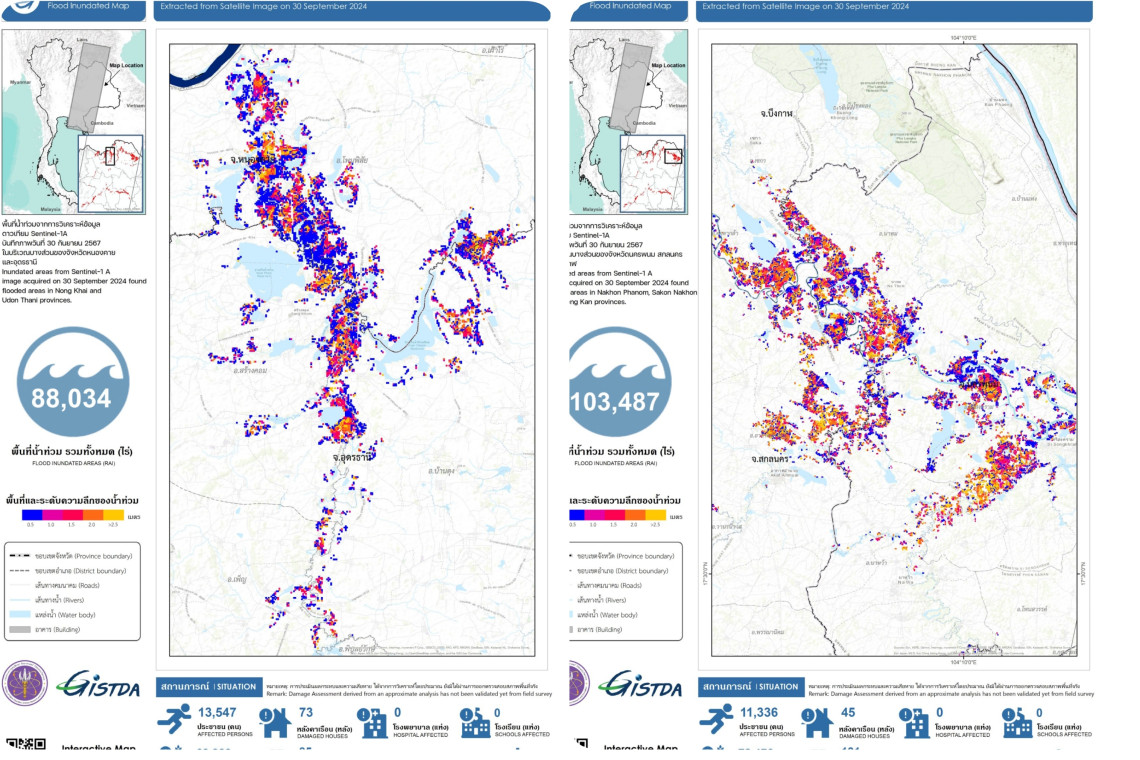Screen dimensions: 1140x760
Task: Click the GISTDA logo below the 103,487 legend
Action: point(640,685)
